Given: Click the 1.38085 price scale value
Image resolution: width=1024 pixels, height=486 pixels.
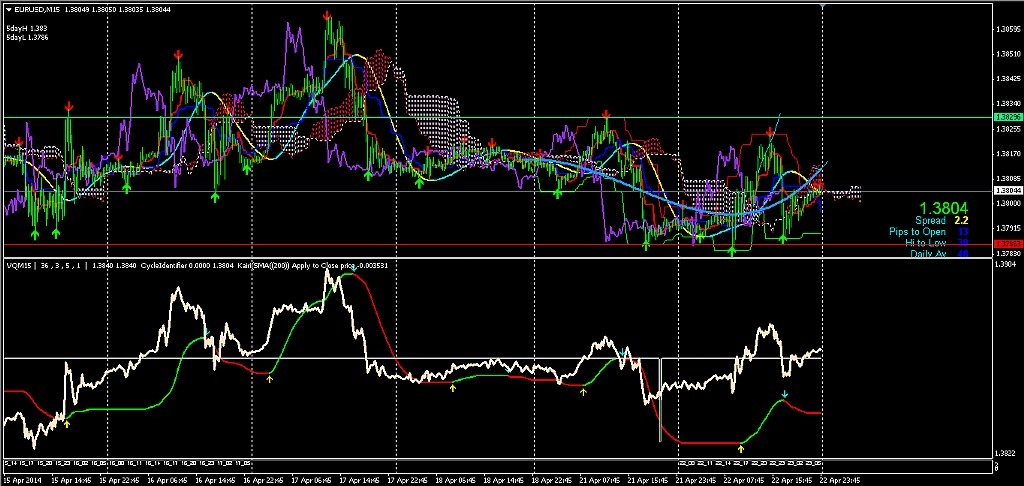Looking at the screenshot, I should pos(1007,179).
